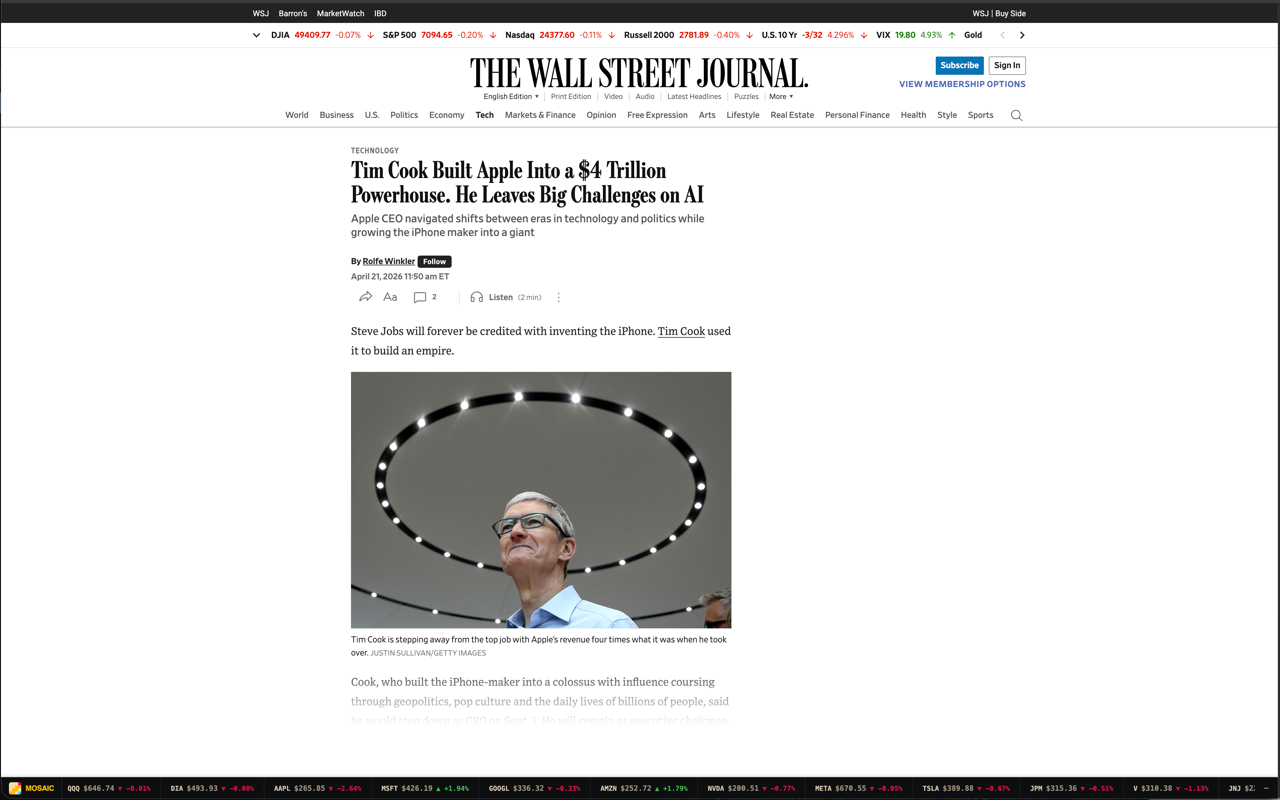
Task: Open the Print Edition link
Action: click(571, 97)
